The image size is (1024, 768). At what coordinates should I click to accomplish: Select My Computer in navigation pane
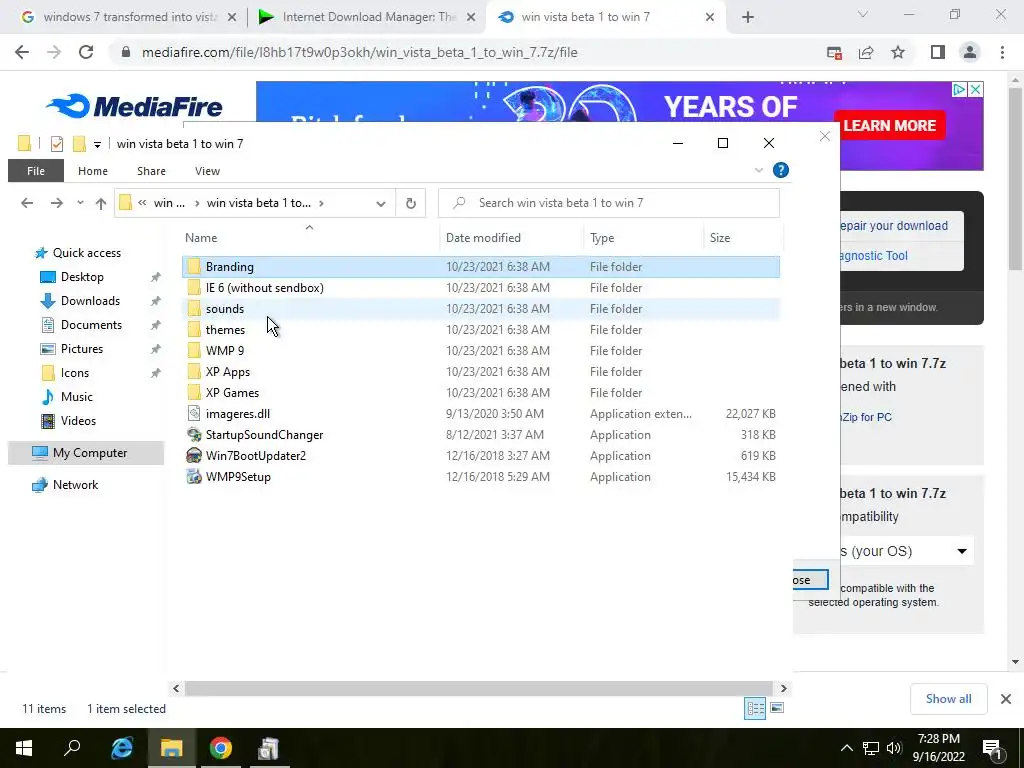click(x=86, y=453)
